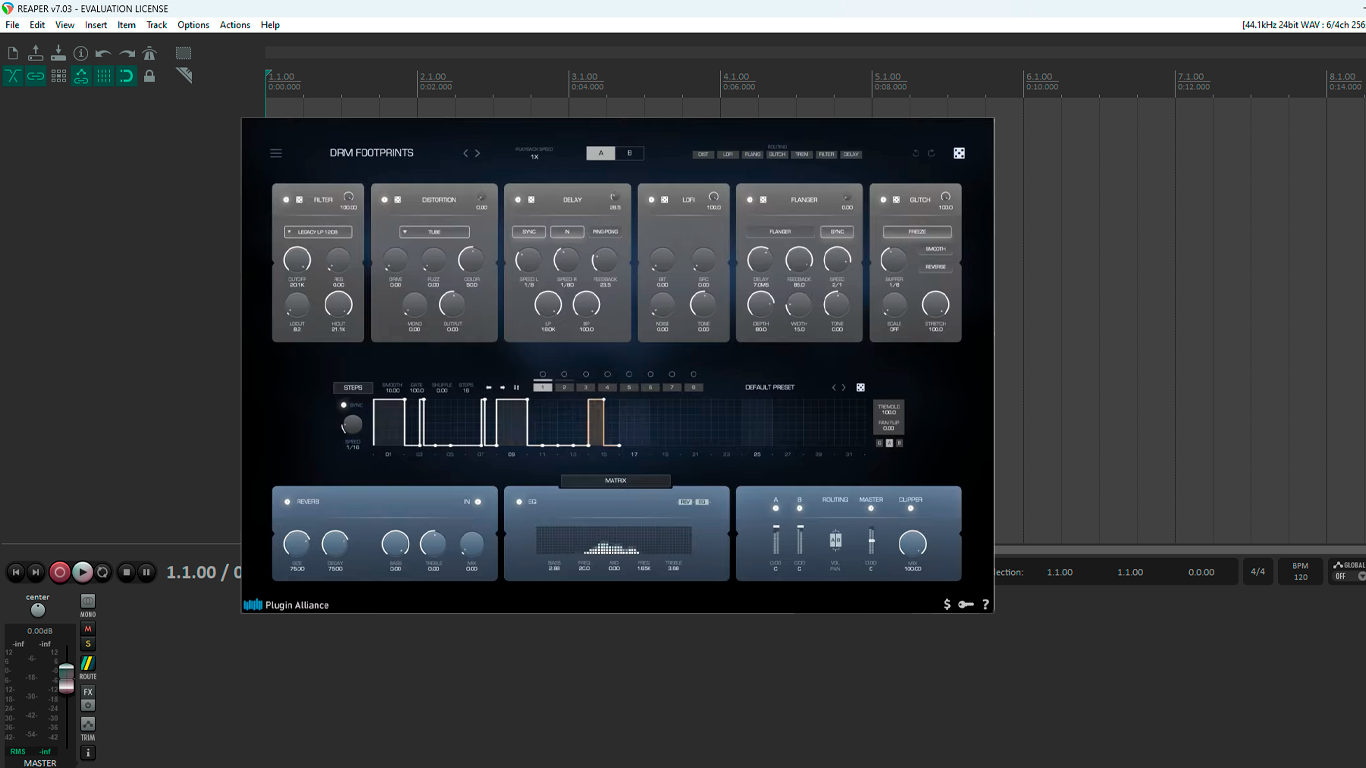
Task: Toggle REAPER item grouping link icon
Action: (36, 76)
